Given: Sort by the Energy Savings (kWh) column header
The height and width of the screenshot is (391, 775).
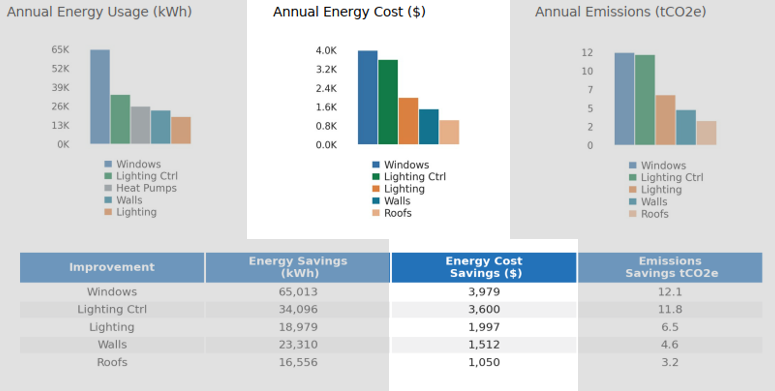Looking at the screenshot, I should 298,267.
